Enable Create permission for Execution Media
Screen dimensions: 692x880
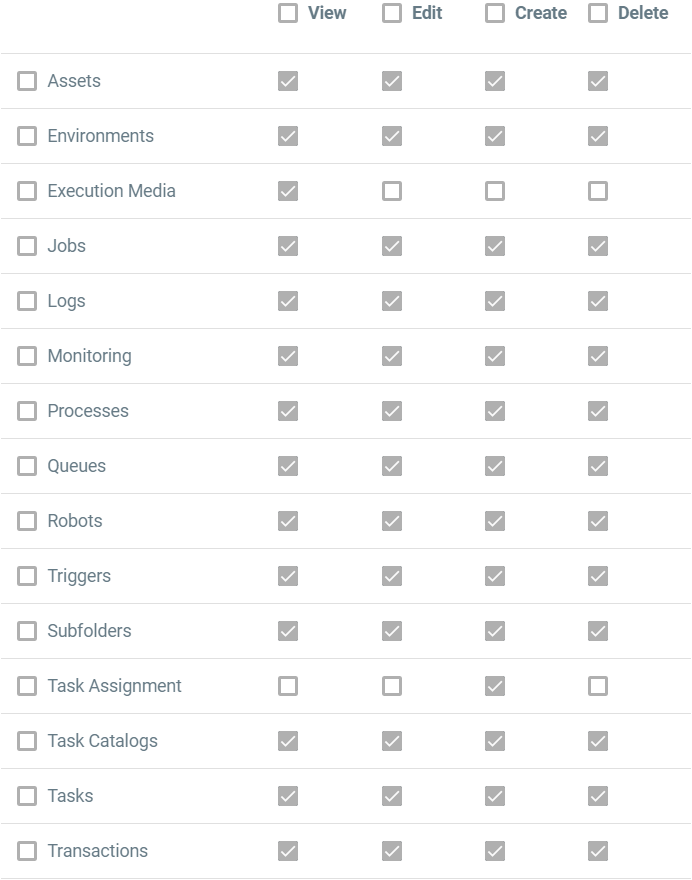495,191
